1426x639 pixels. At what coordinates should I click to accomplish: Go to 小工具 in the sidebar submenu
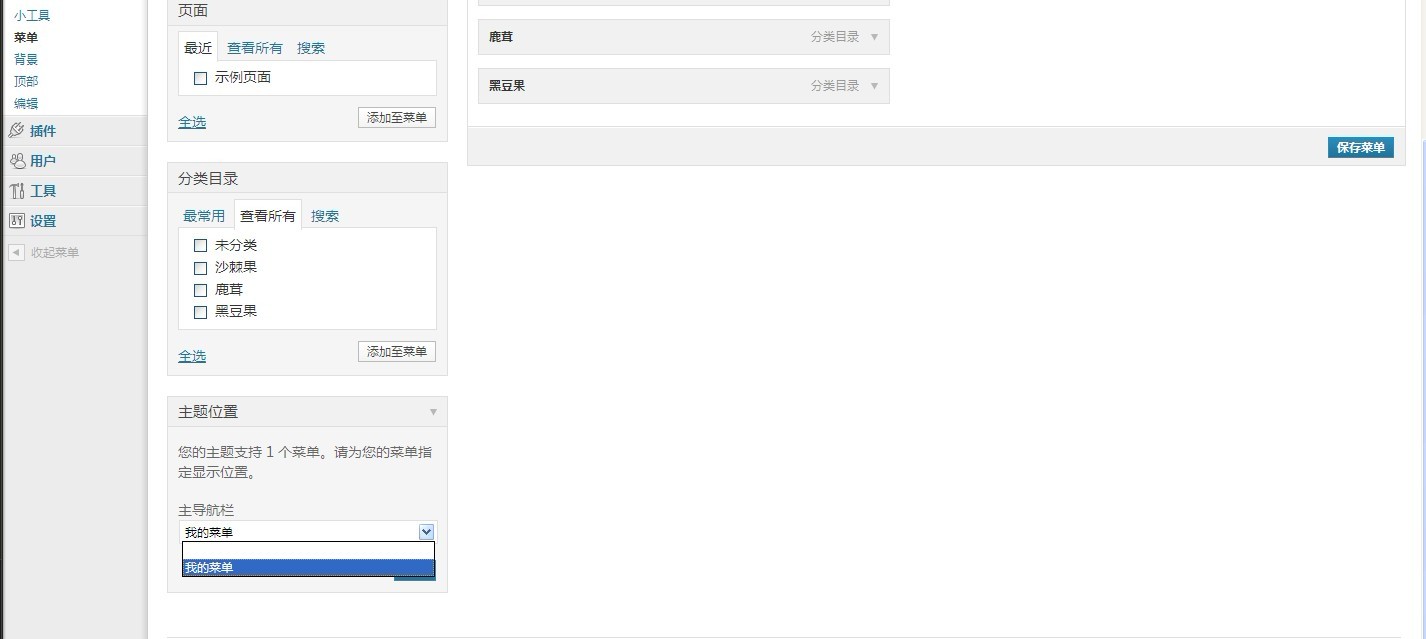32,16
